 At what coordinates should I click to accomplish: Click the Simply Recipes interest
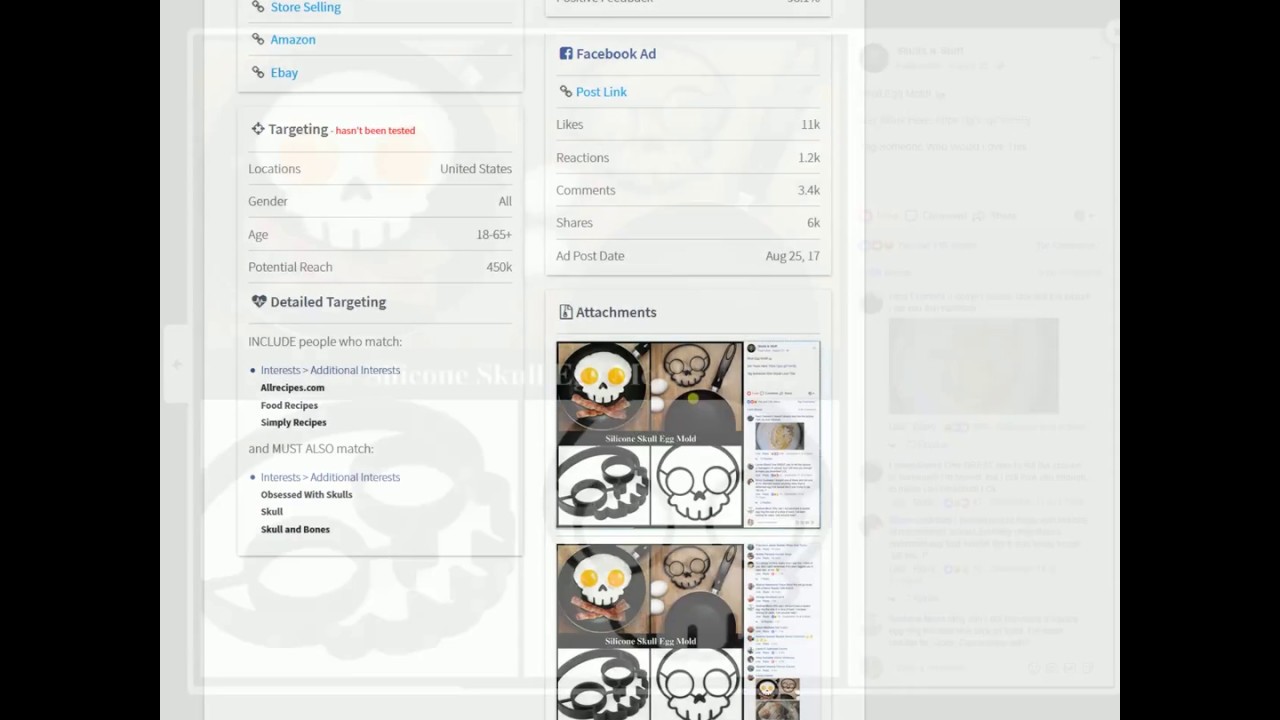point(293,422)
